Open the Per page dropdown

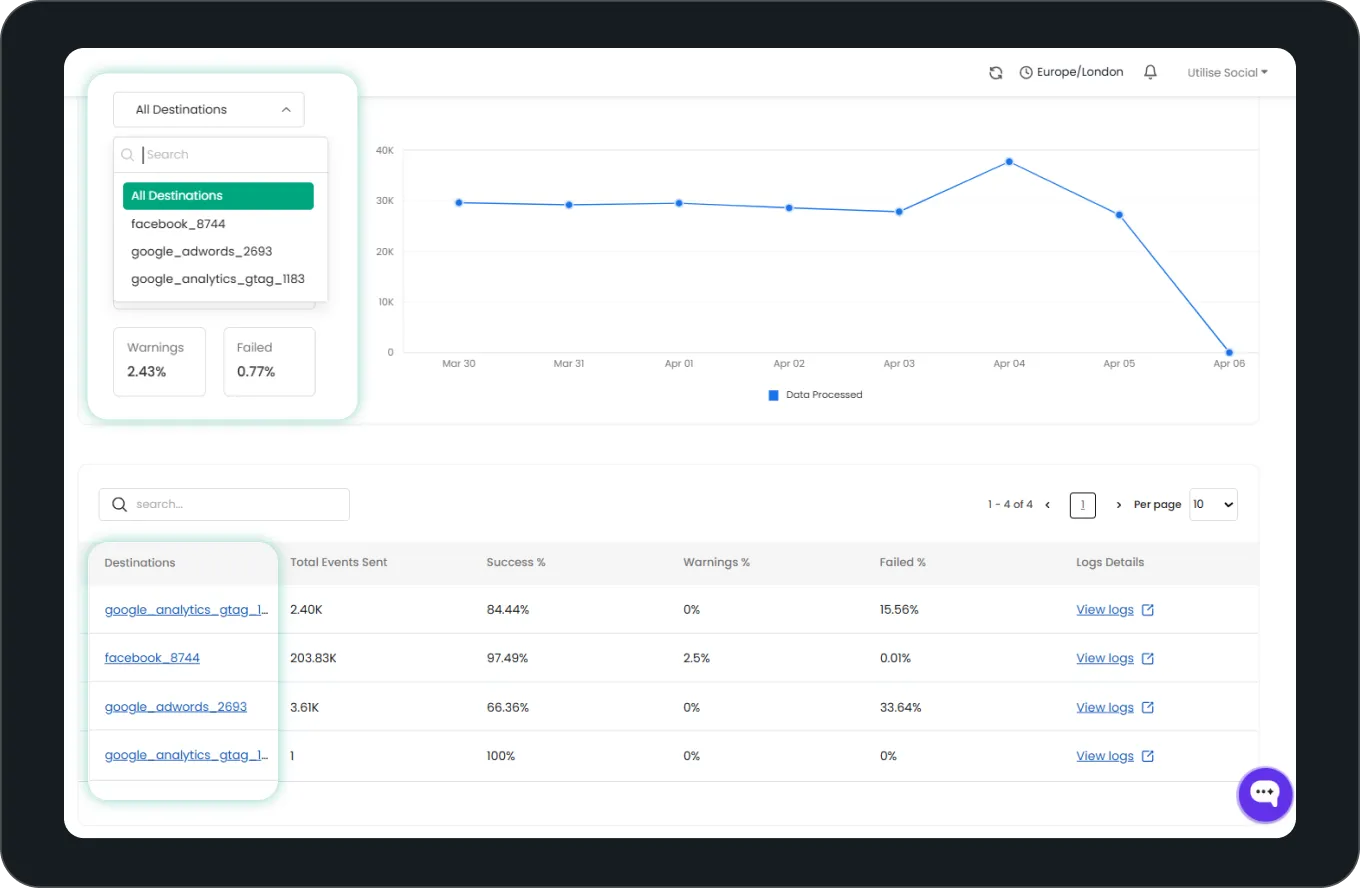(1213, 505)
